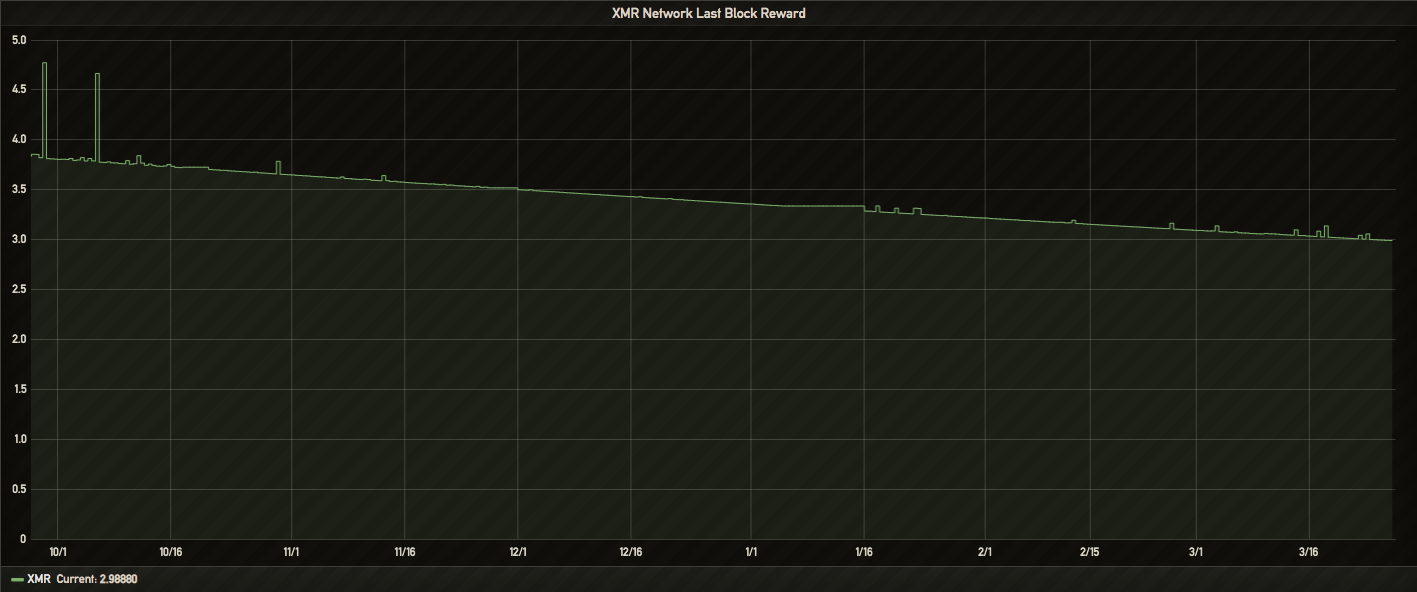Image resolution: width=1417 pixels, height=592 pixels.
Task: Click the spike just after 3/16
Action: [x=1326, y=227]
